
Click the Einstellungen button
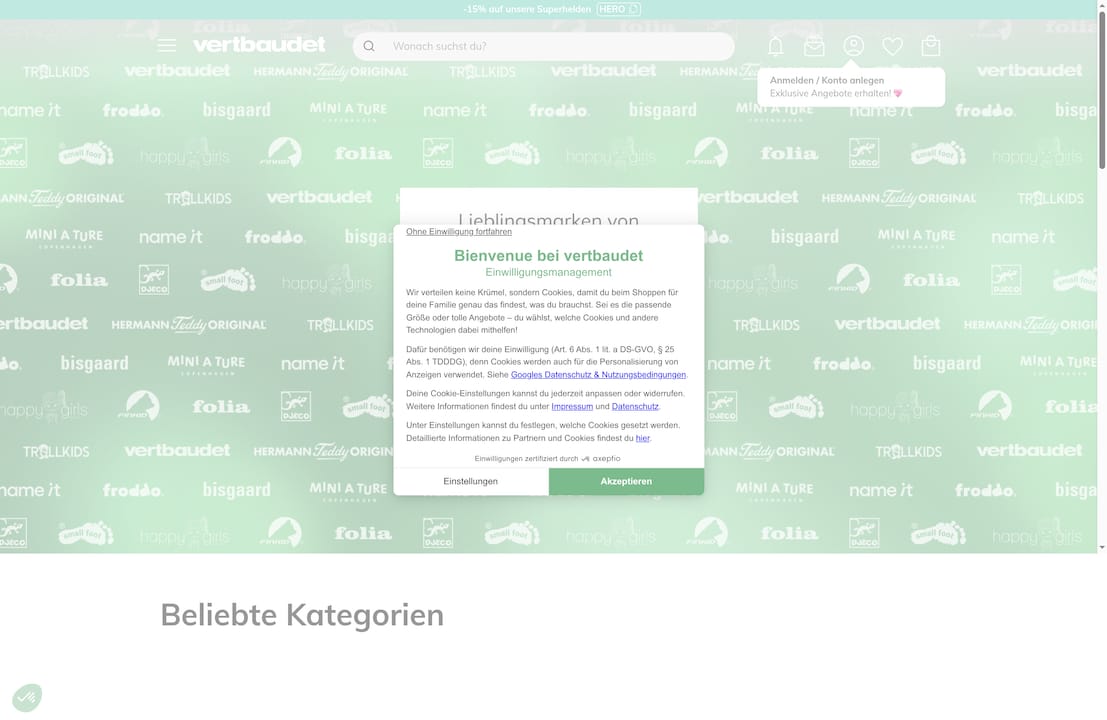pyautogui.click(x=471, y=481)
